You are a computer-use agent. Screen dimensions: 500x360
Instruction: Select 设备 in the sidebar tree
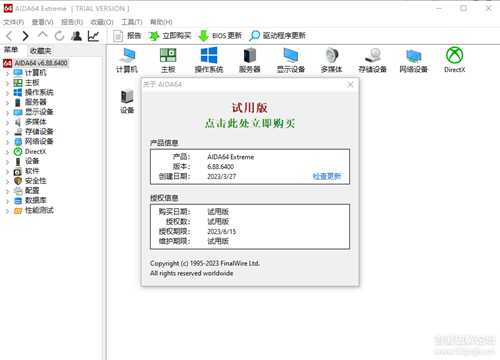tap(32, 161)
